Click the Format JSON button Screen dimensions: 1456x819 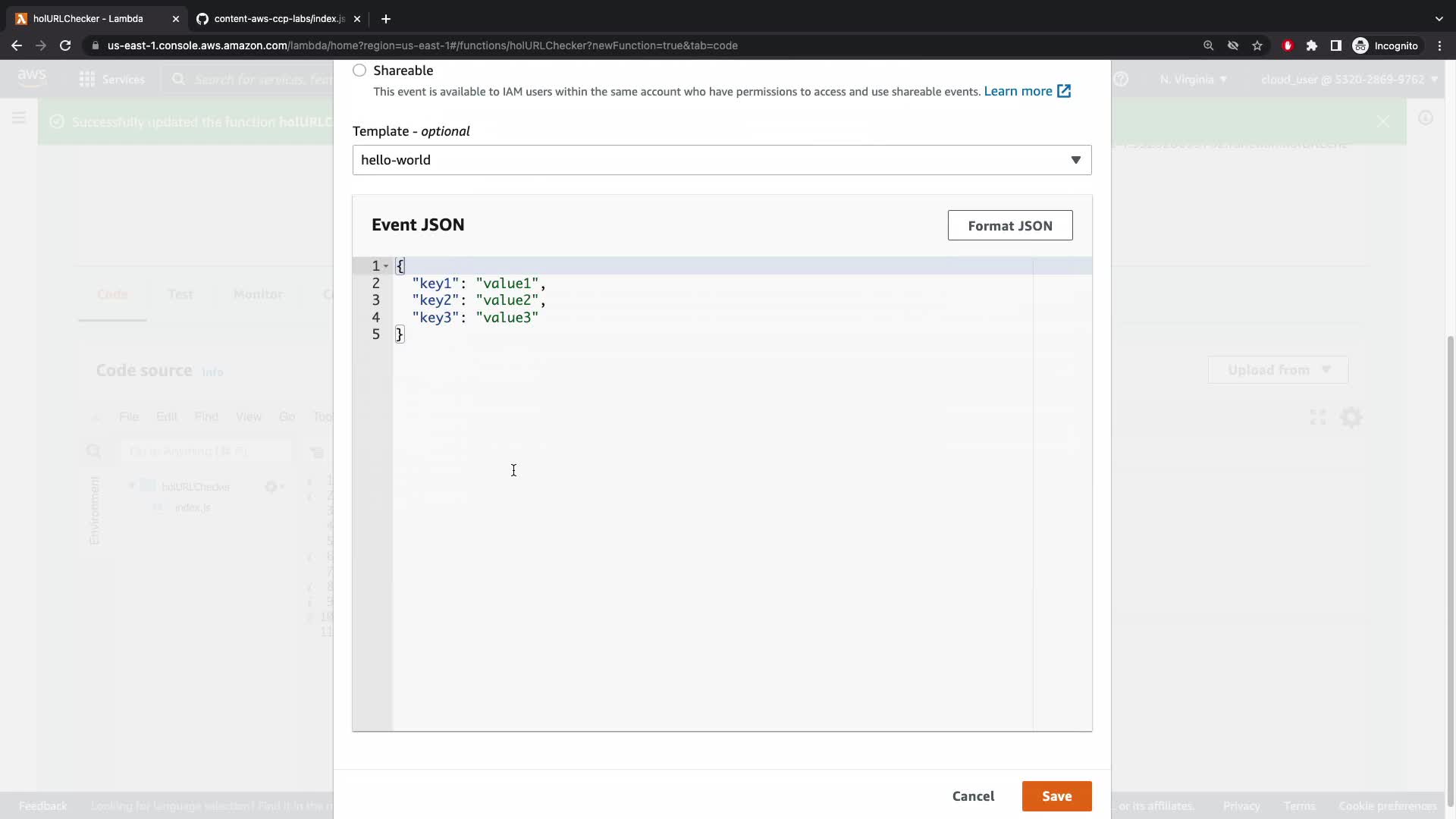[x=1009, y=225]
